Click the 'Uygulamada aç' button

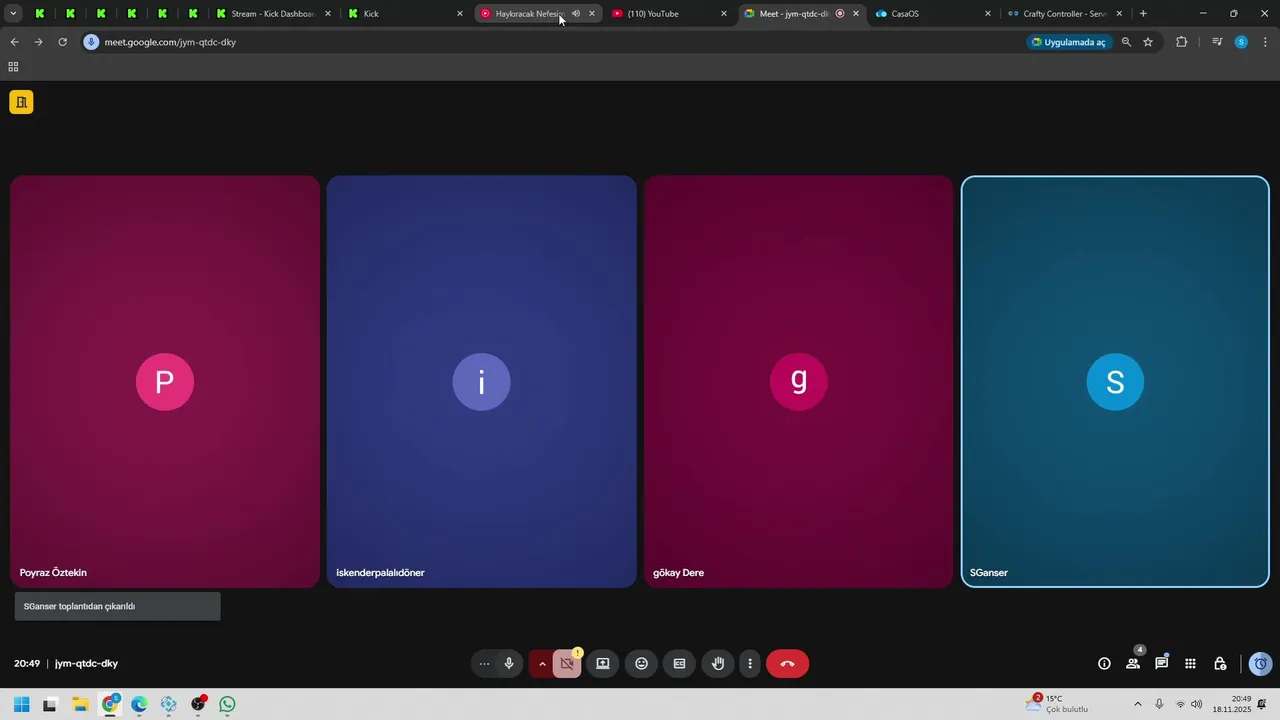[1068, 42]
